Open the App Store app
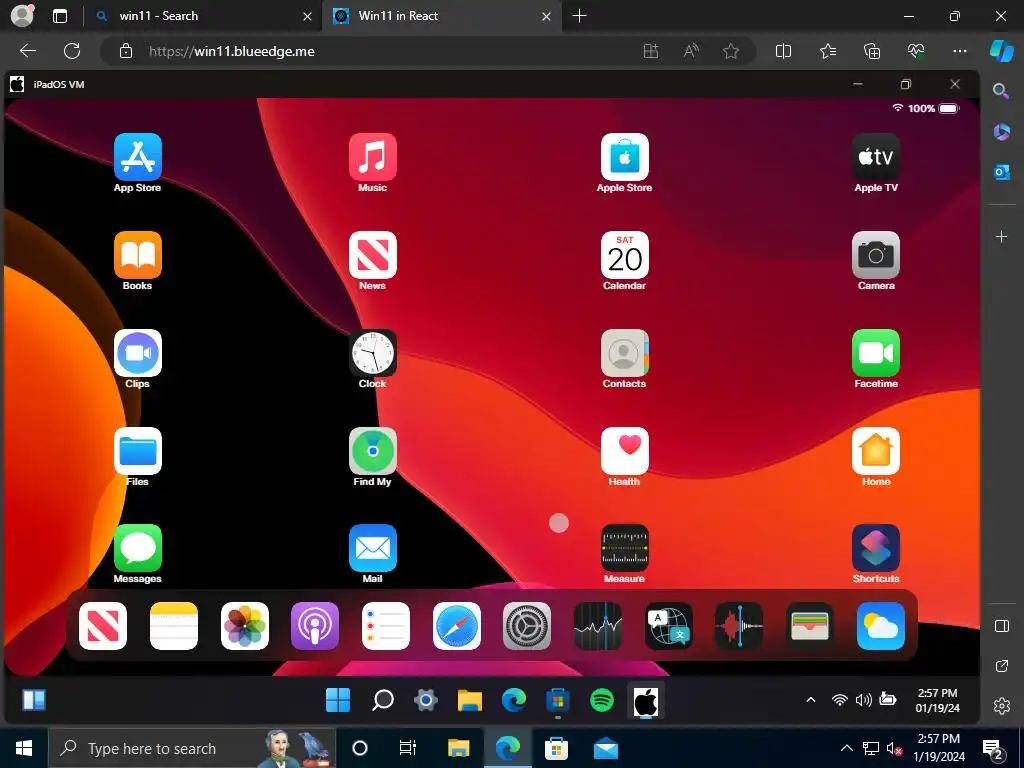The height and width of the screenshot is (768, 1024). (138, 157)
